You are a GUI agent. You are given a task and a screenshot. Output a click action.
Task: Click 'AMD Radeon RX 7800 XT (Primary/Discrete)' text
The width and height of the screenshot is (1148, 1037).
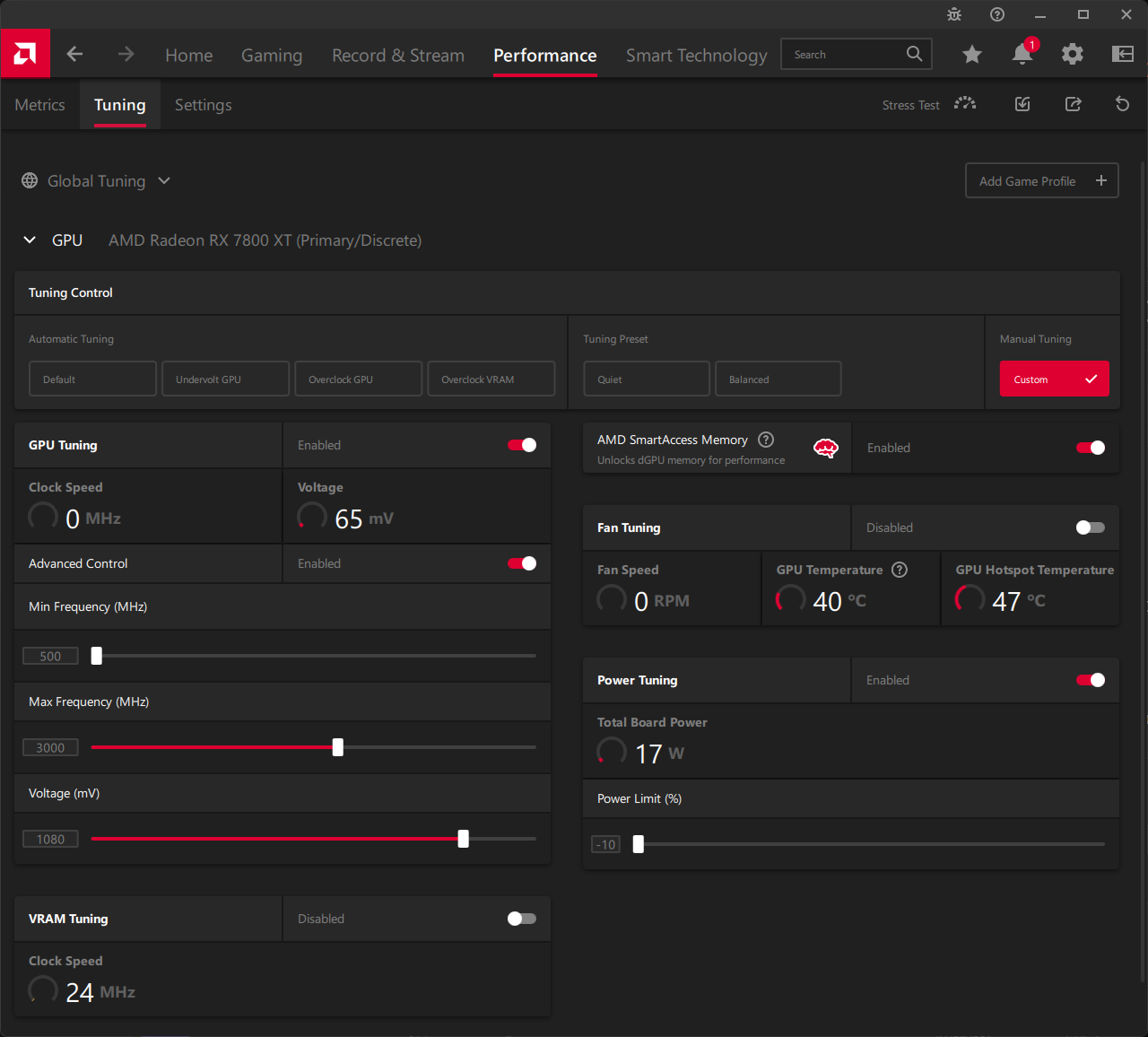click(x=265, y=240)
